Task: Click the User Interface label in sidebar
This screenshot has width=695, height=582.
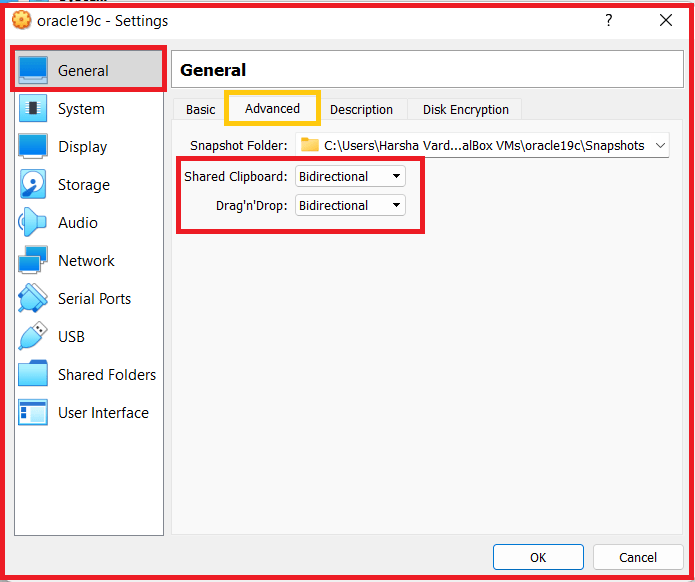Action: (103, 413)
